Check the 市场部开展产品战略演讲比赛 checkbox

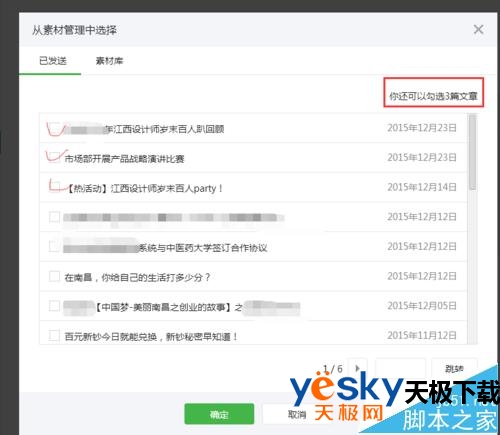(55, 157)
